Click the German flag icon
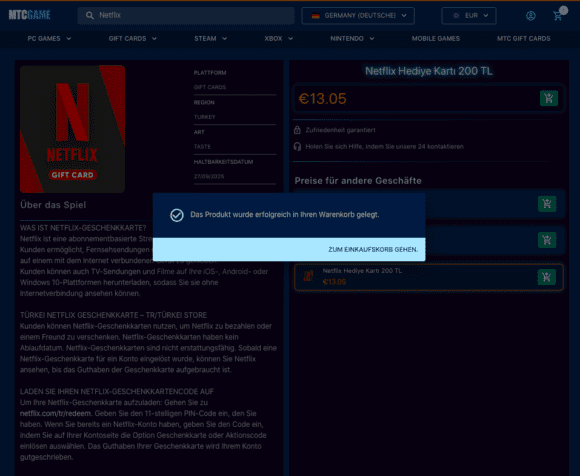Viewport: 580px width, 476px height. click(315, 16)
